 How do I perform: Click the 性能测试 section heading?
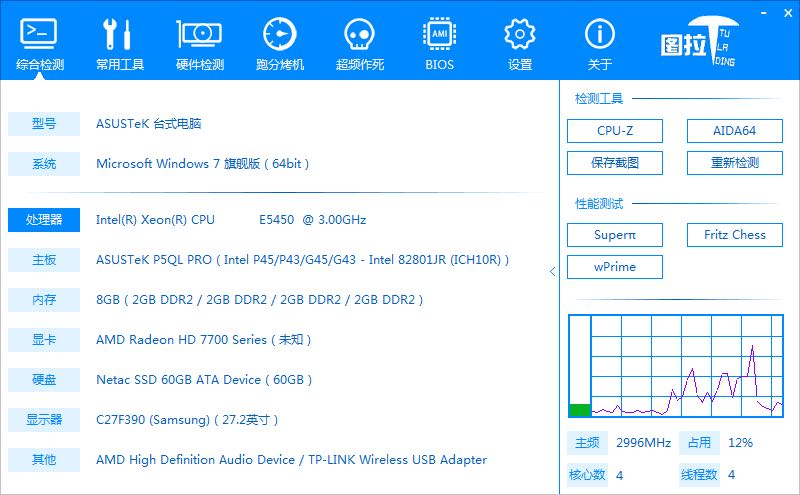click(599, 204)
